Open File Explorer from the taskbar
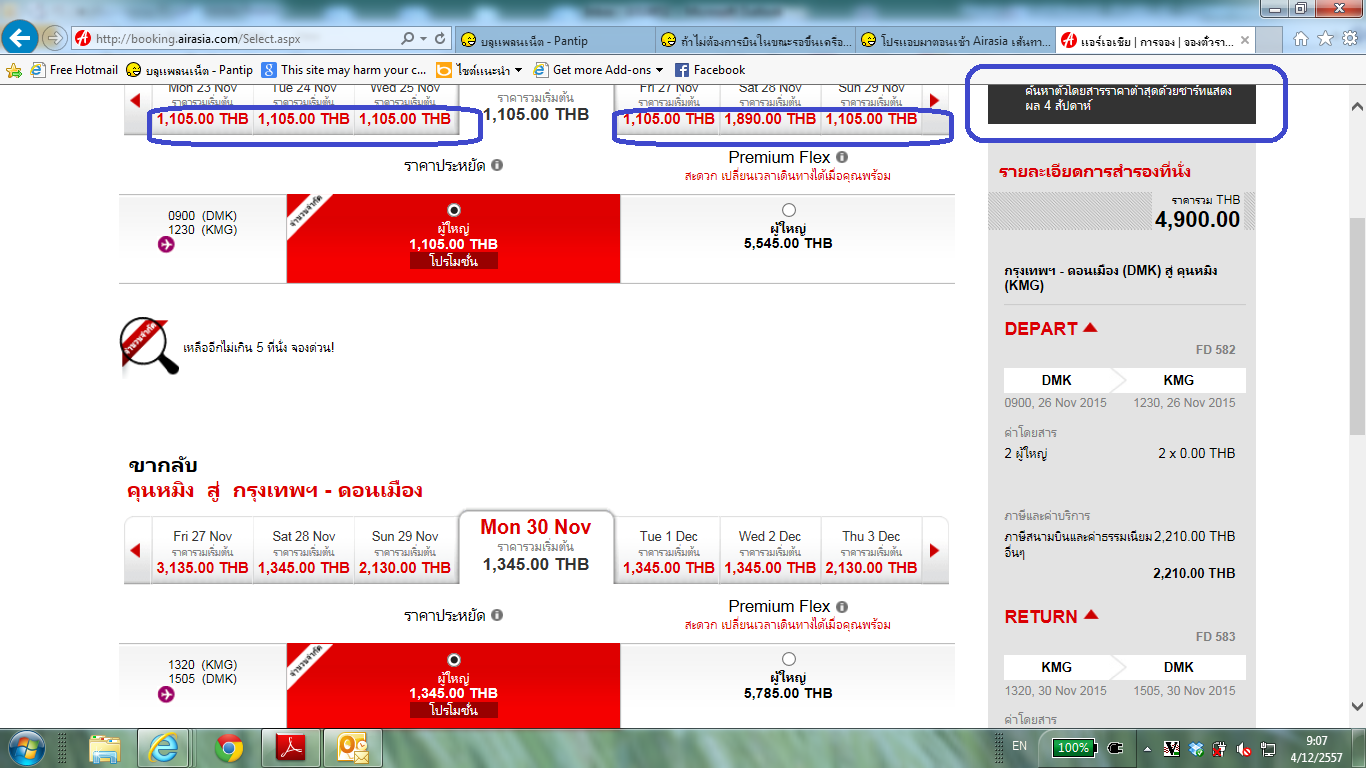1366x768 pixels. (x=105, y=748)
